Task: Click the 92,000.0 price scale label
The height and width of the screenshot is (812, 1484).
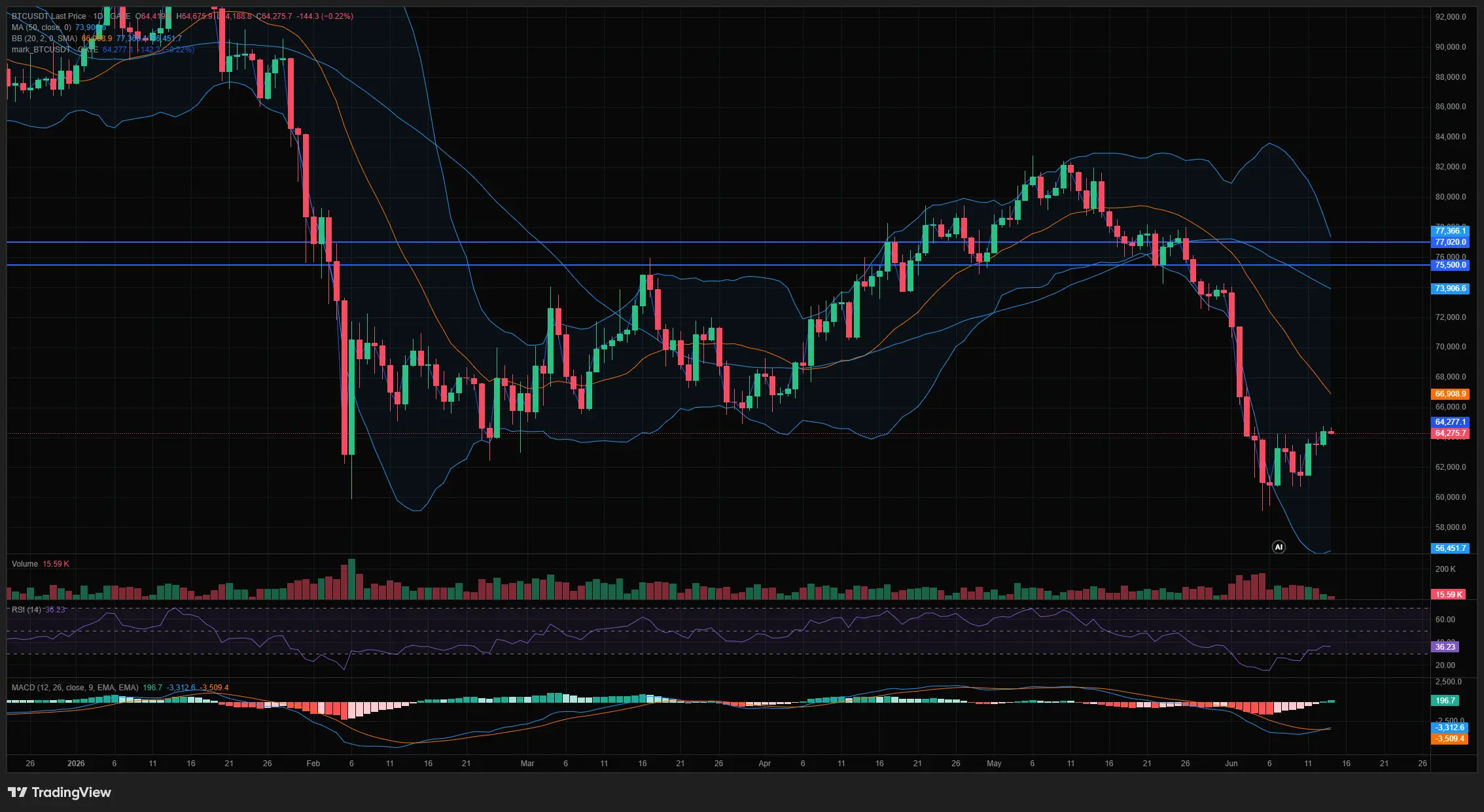Action: [x=1450, y=17]
